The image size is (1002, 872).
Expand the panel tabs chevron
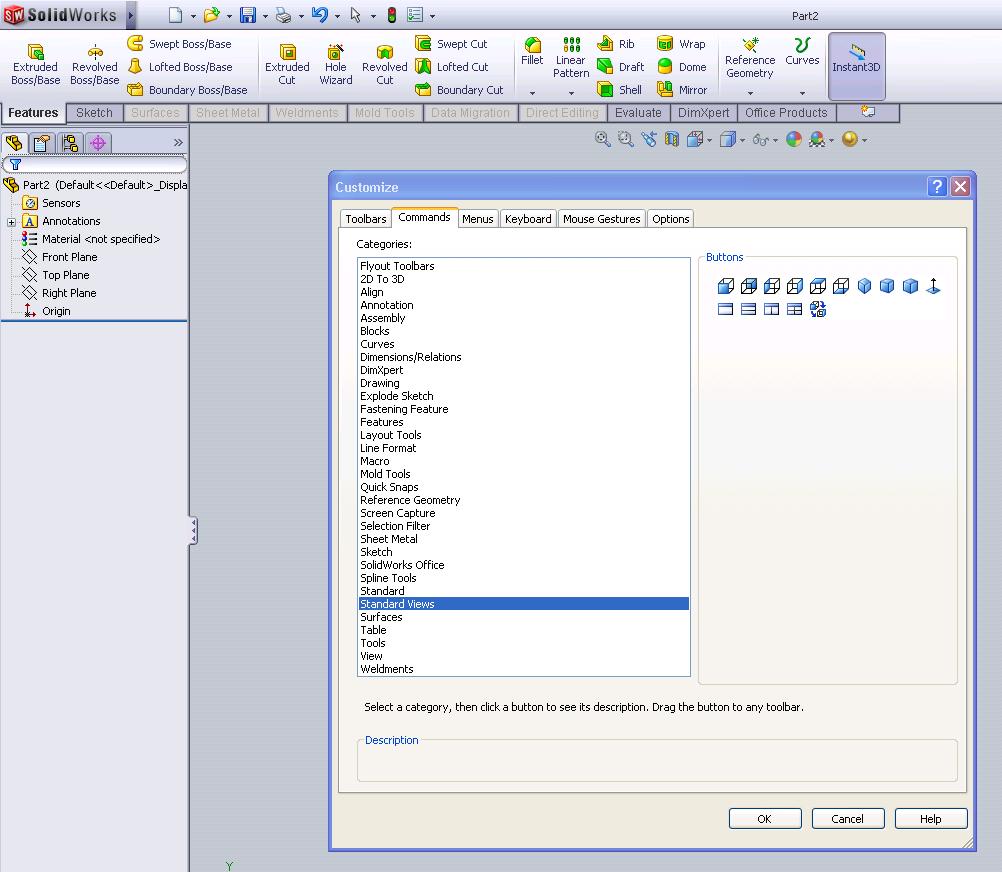point(178,142)
